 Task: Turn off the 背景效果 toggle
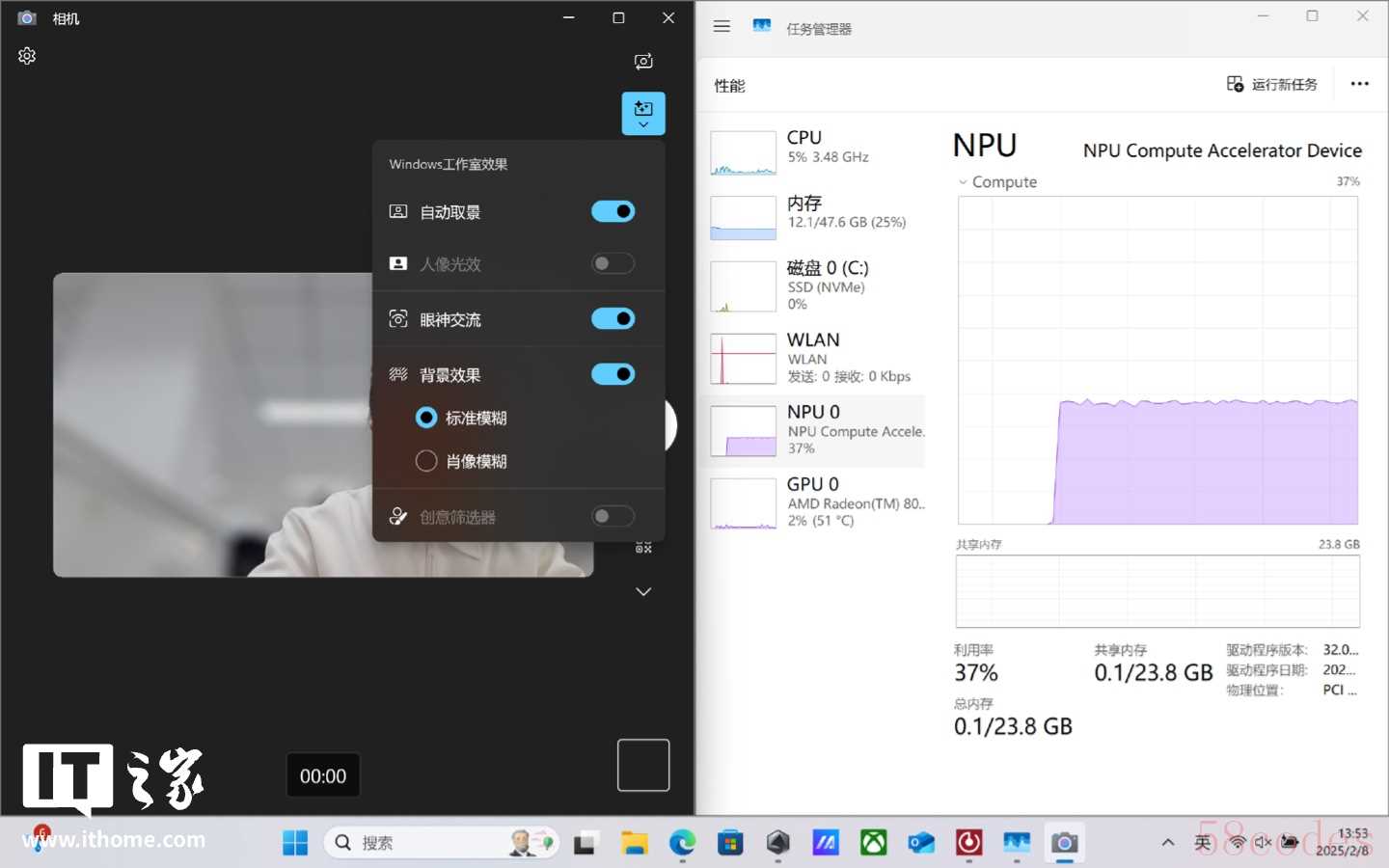tap(613, 374)
